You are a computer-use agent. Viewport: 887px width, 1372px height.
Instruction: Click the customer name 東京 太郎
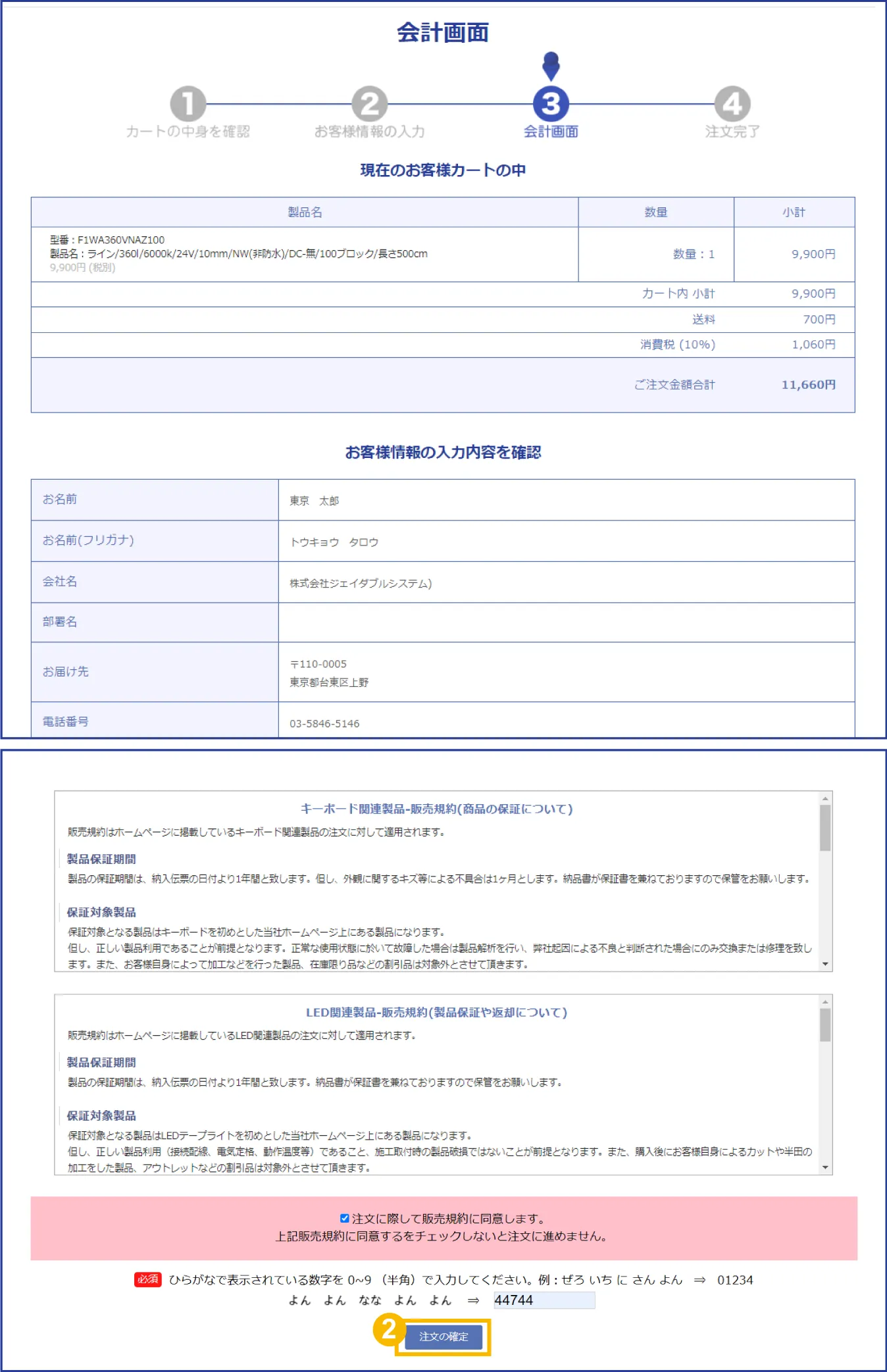click(315, 501)
